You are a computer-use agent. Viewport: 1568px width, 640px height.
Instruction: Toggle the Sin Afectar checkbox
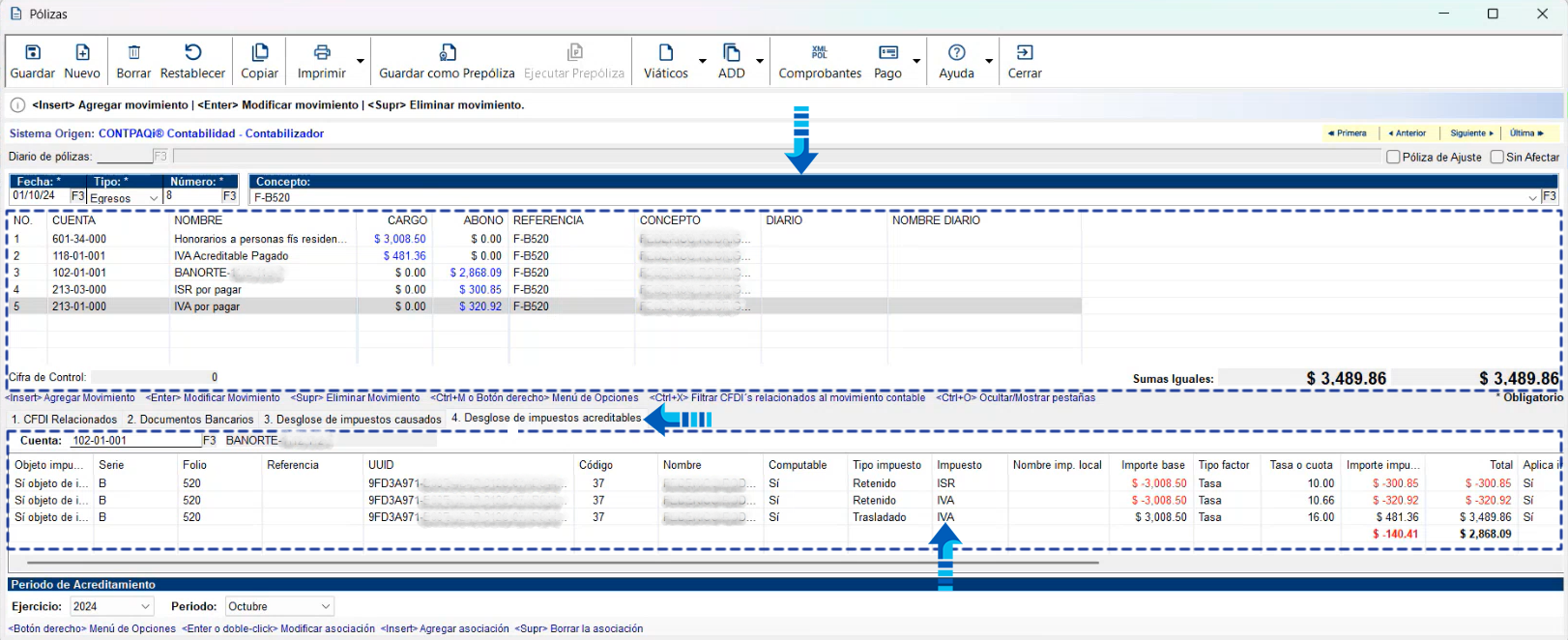click(x=1496, y=157)
